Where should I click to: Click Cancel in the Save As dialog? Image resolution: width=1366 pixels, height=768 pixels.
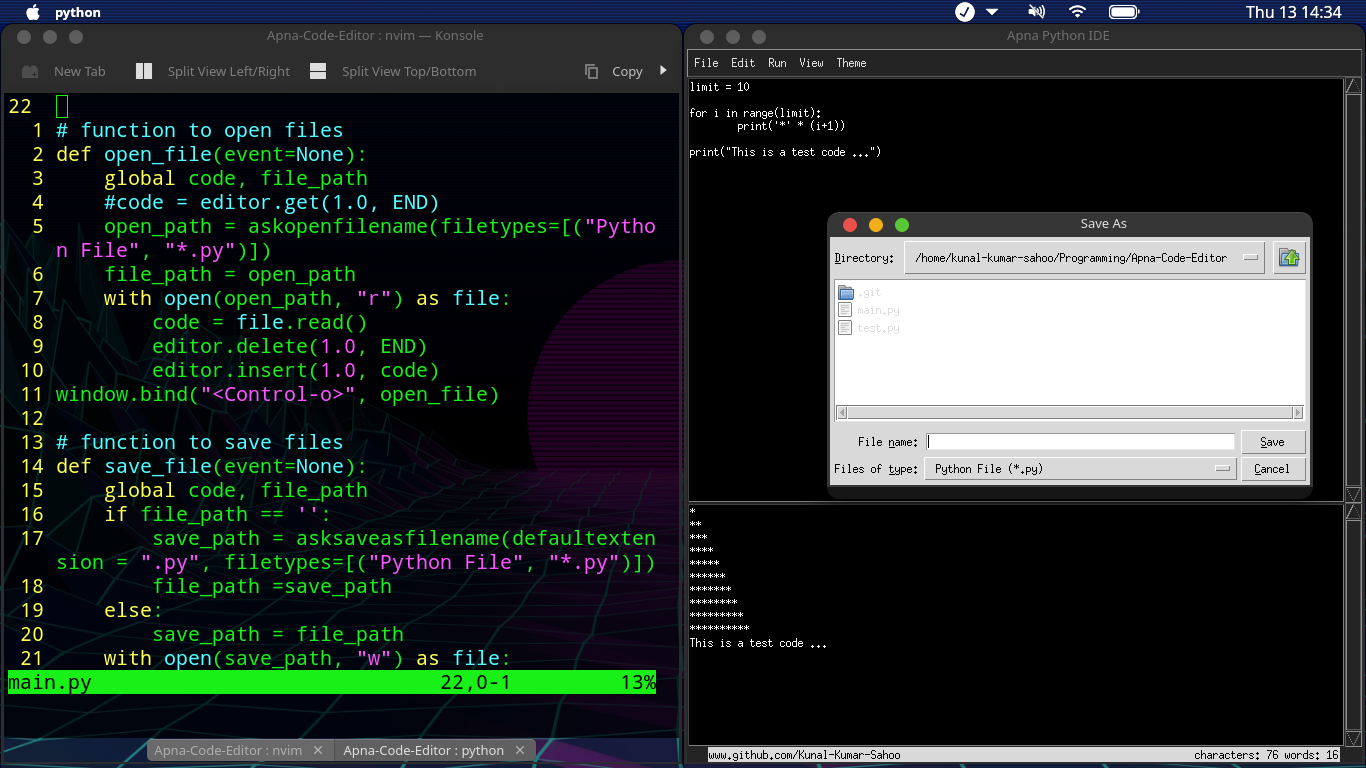[1273, 469]
